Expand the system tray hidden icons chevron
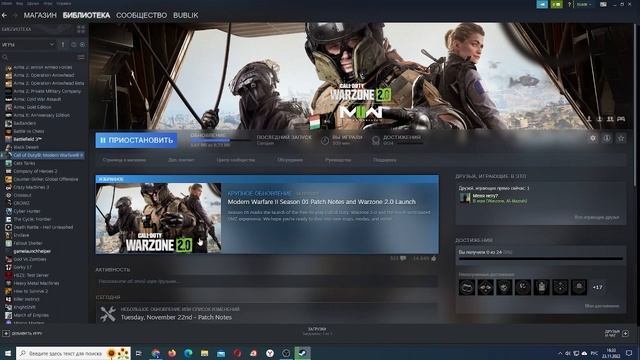640x360 pixels. point(560,353)
